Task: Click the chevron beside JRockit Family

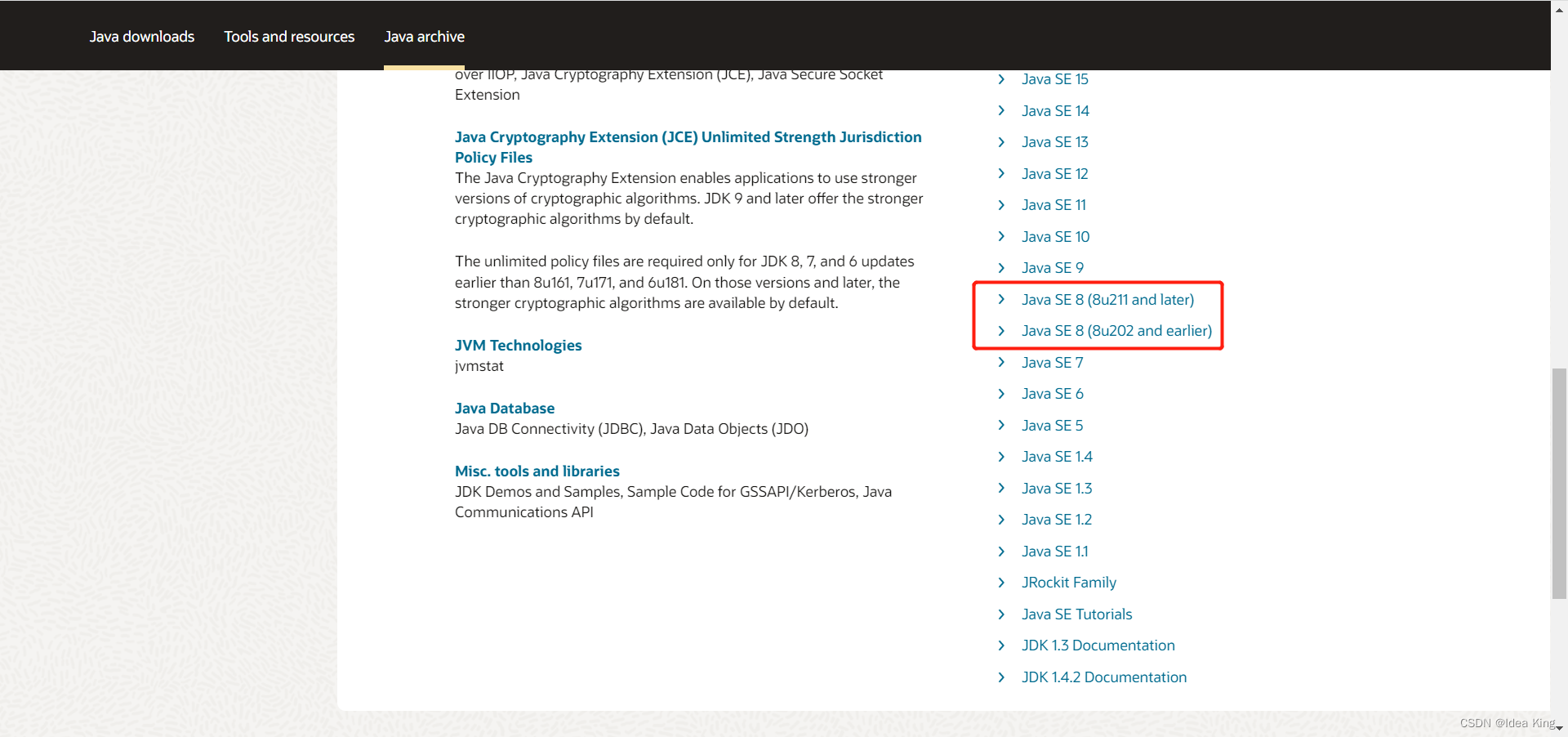Action: (x=1001, y=583)
